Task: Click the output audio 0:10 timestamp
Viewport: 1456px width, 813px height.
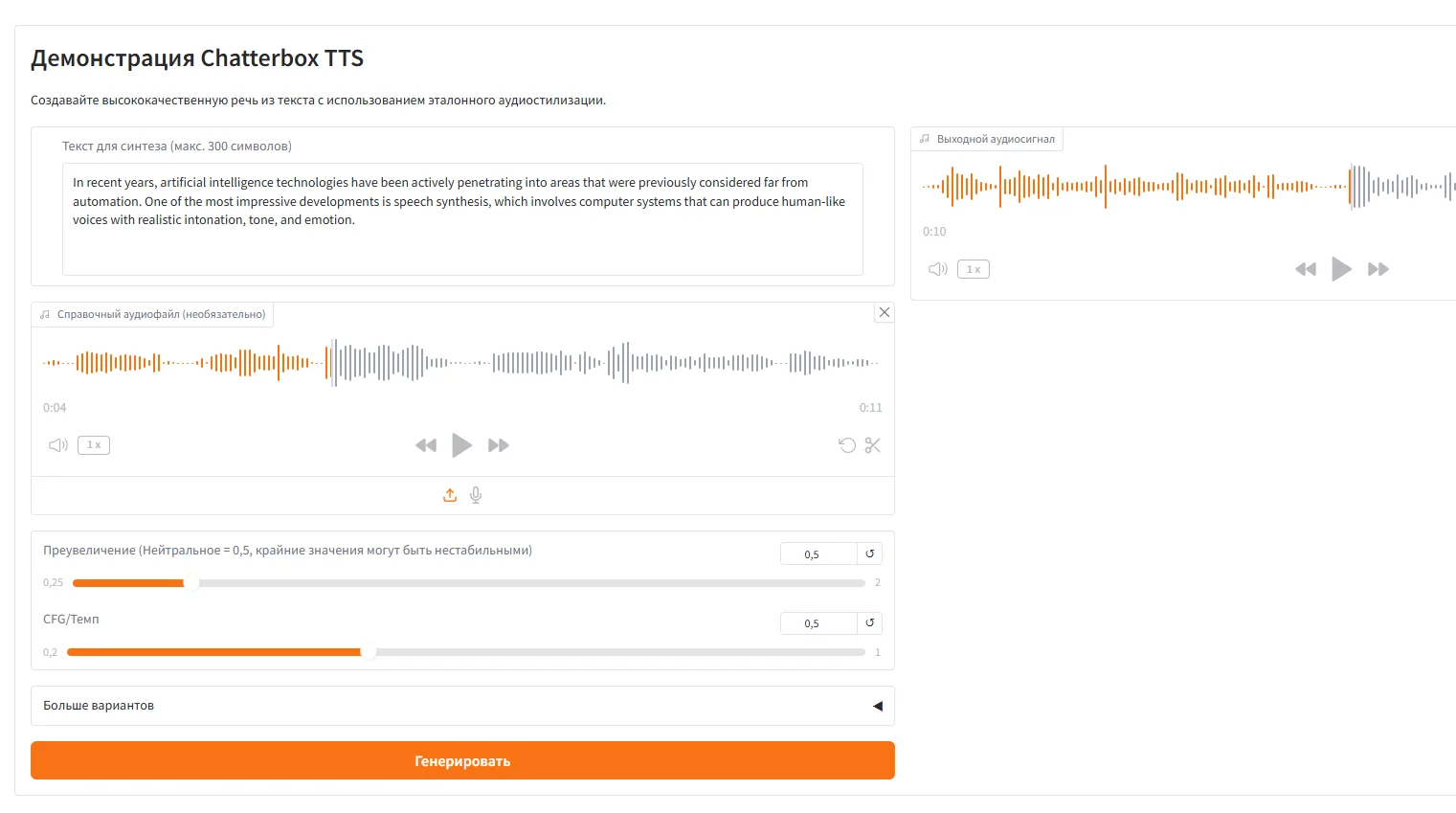Action: point(934,232)
